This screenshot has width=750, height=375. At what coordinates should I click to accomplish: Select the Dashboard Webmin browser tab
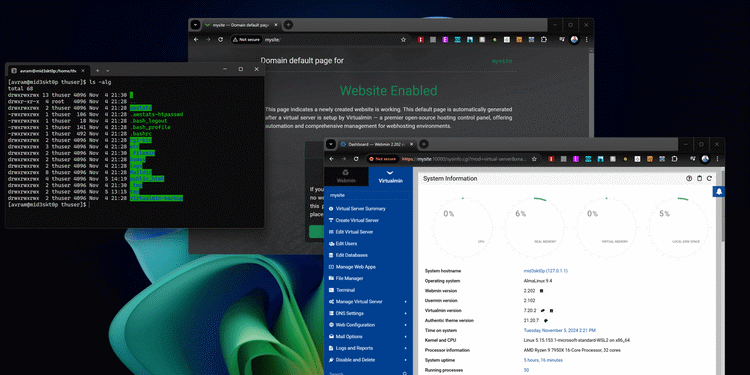(x=377, y=144)
